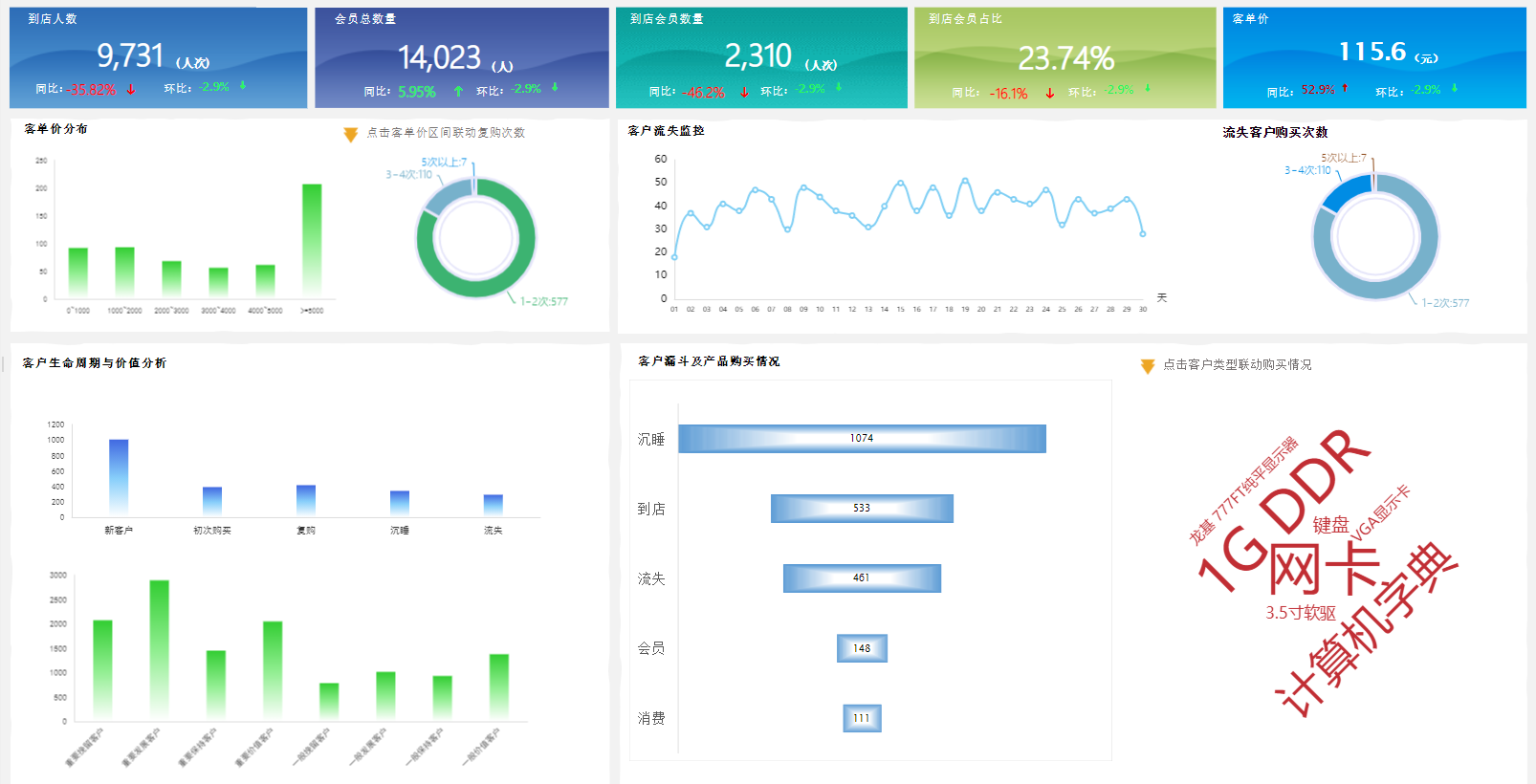Click the red up arrow in 客单价 card
Screen dimensions: 1536x784
click(x=1345, y=89)
